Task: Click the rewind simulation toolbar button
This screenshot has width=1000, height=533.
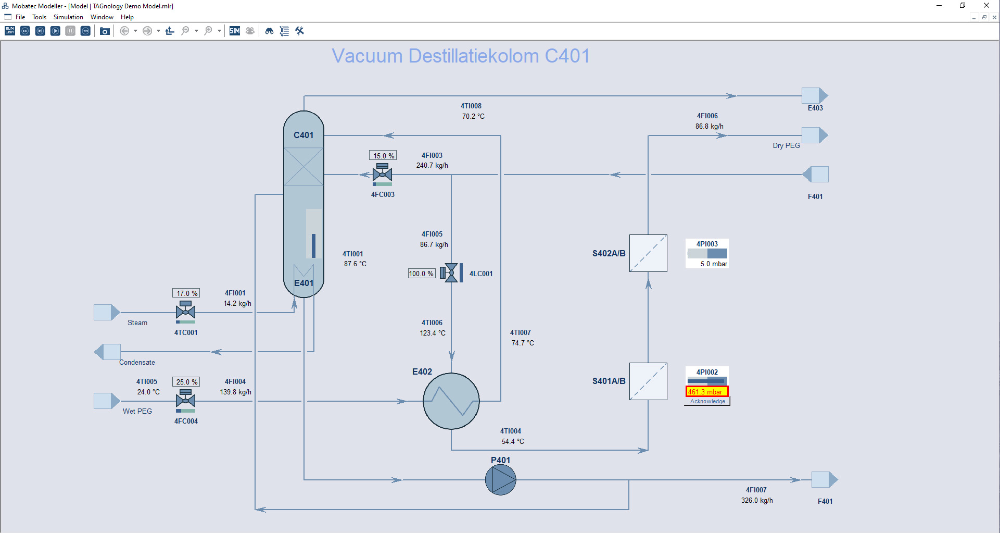Action: point(25,31)
